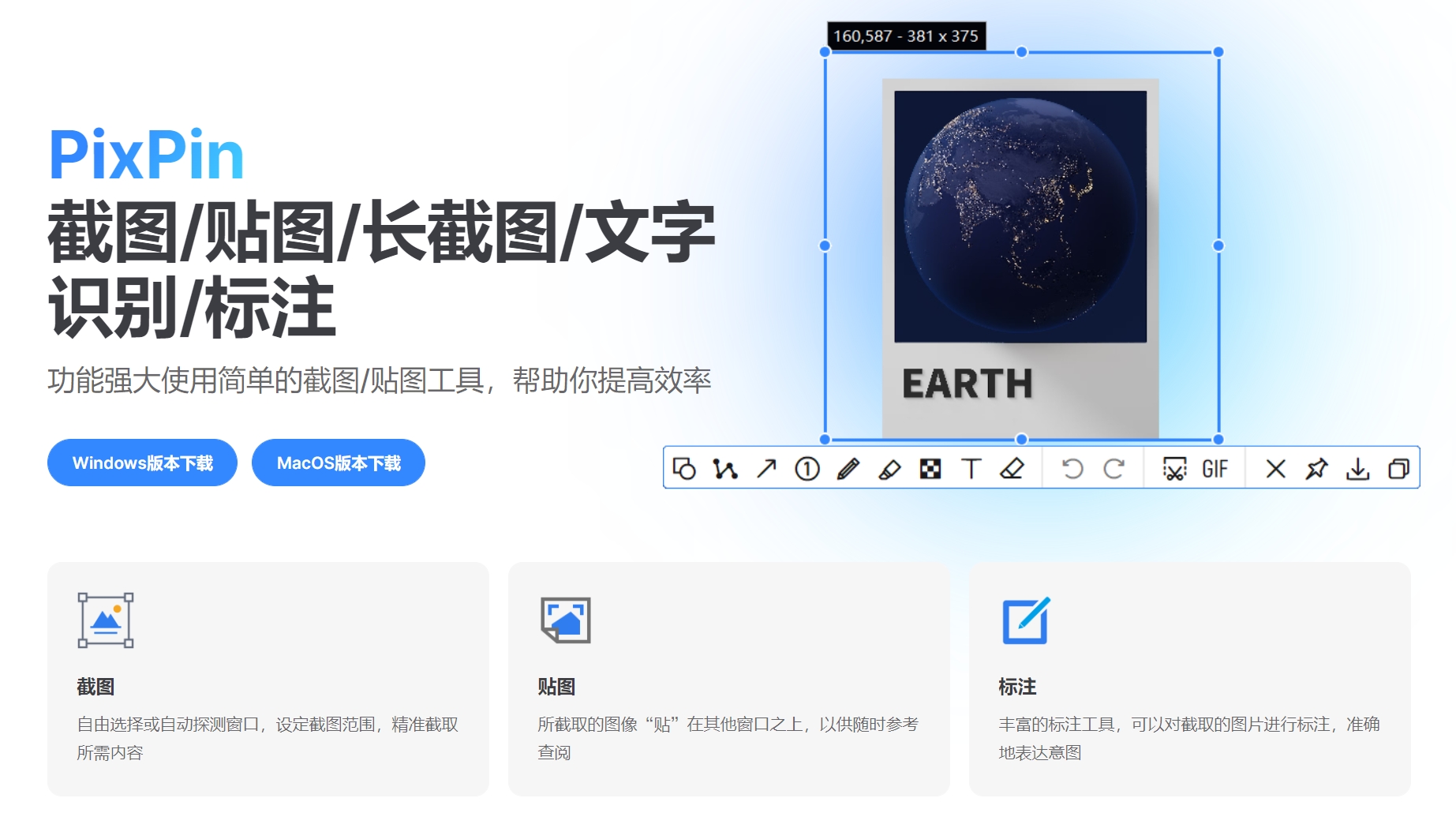This screenshot has width=1456, height=813.
Task: Click the Windows版本下载 button
Action: tap(142, 463)
